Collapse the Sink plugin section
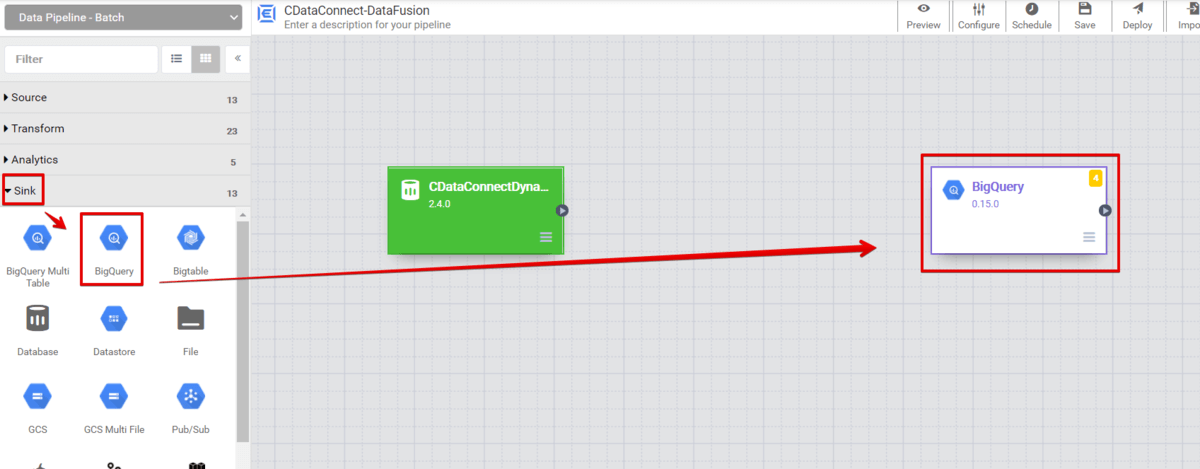1200x469 pixels. 123,191
